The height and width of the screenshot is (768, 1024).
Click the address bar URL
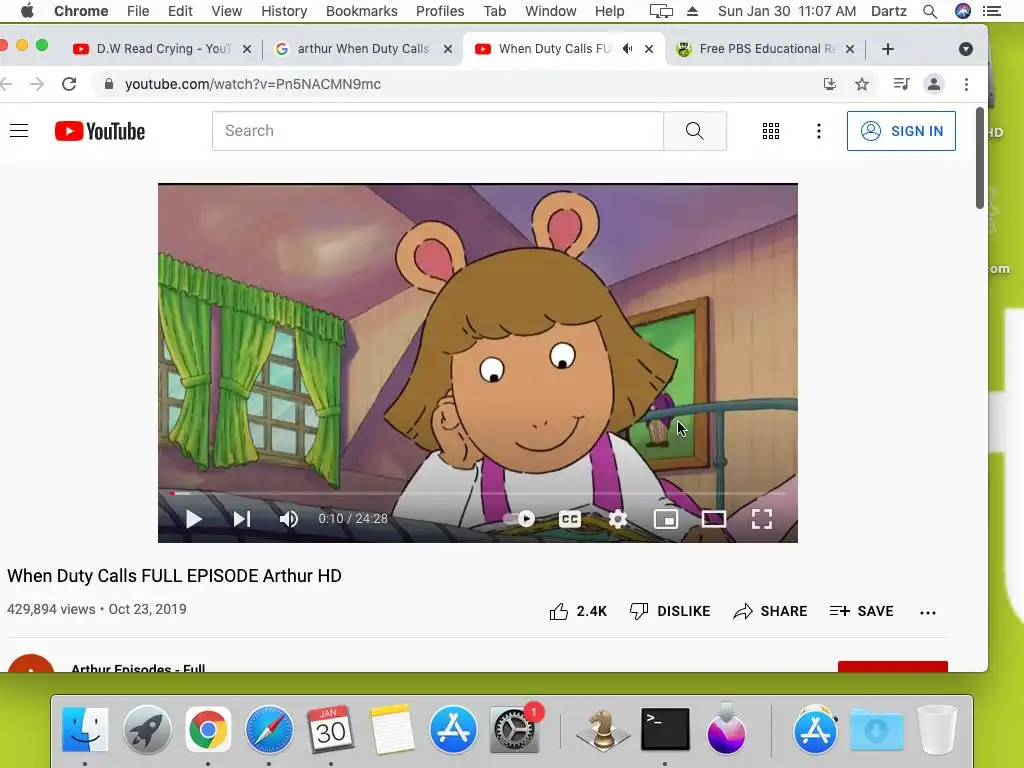253,84
